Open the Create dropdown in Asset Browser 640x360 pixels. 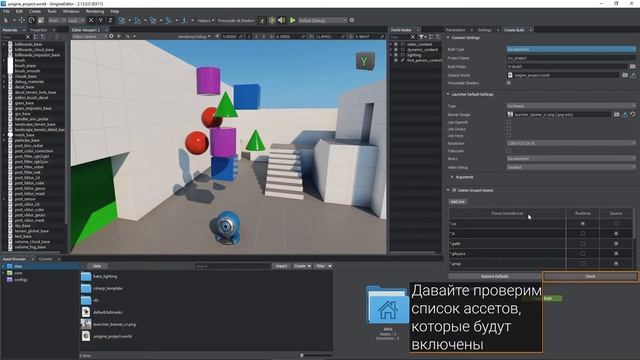coord(302,266)
